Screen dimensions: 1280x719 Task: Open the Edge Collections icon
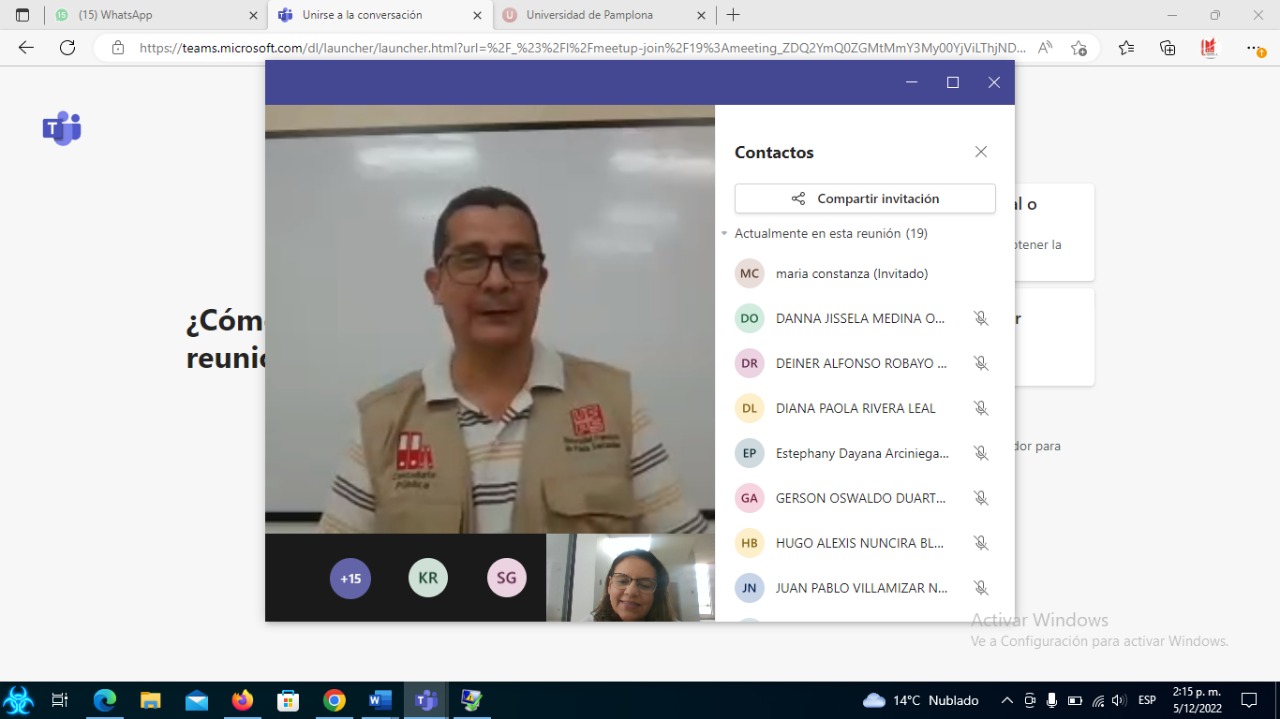[1167, 48]
